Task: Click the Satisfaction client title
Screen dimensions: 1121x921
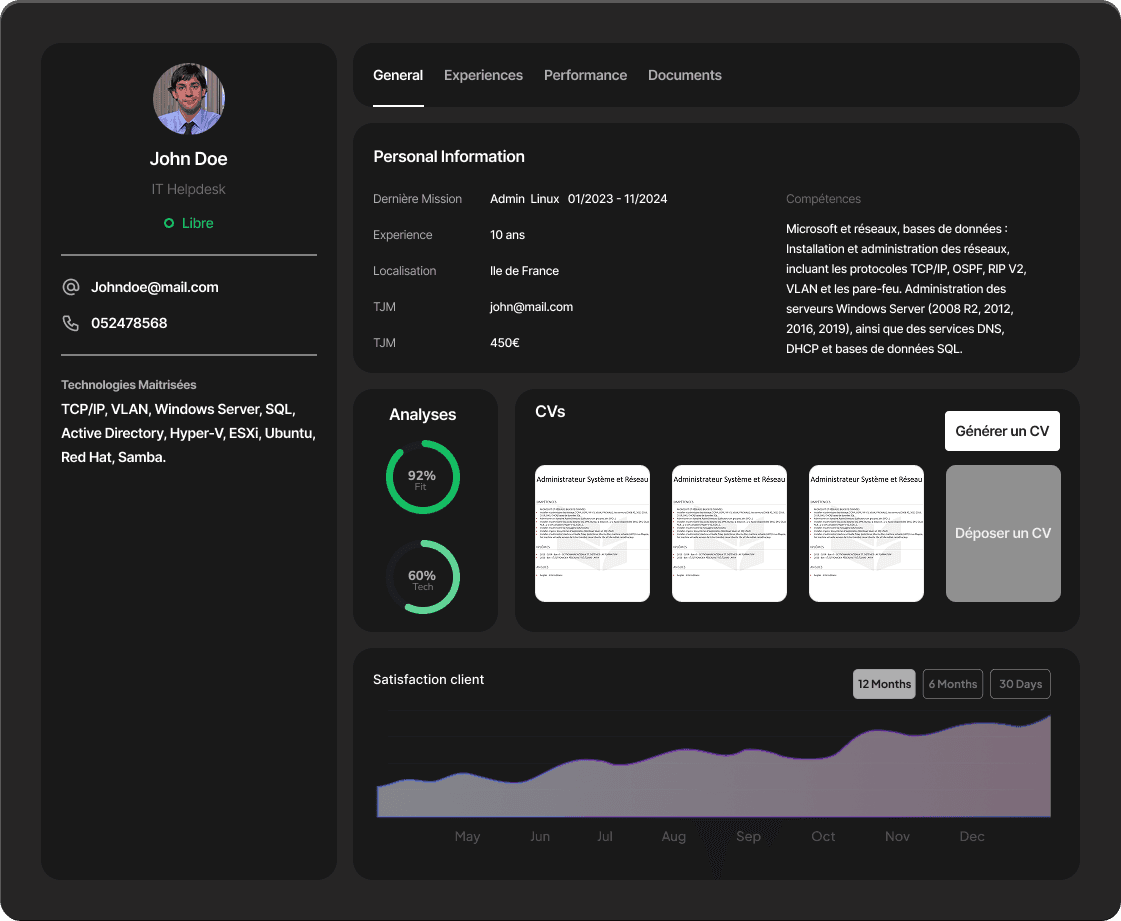Action: click(x=428, y=679)
